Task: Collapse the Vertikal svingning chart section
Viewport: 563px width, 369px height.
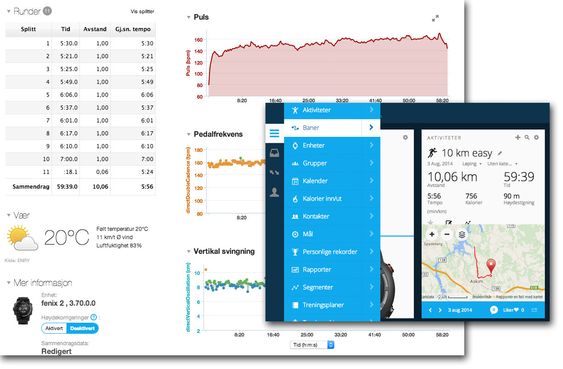Action: 189,251
